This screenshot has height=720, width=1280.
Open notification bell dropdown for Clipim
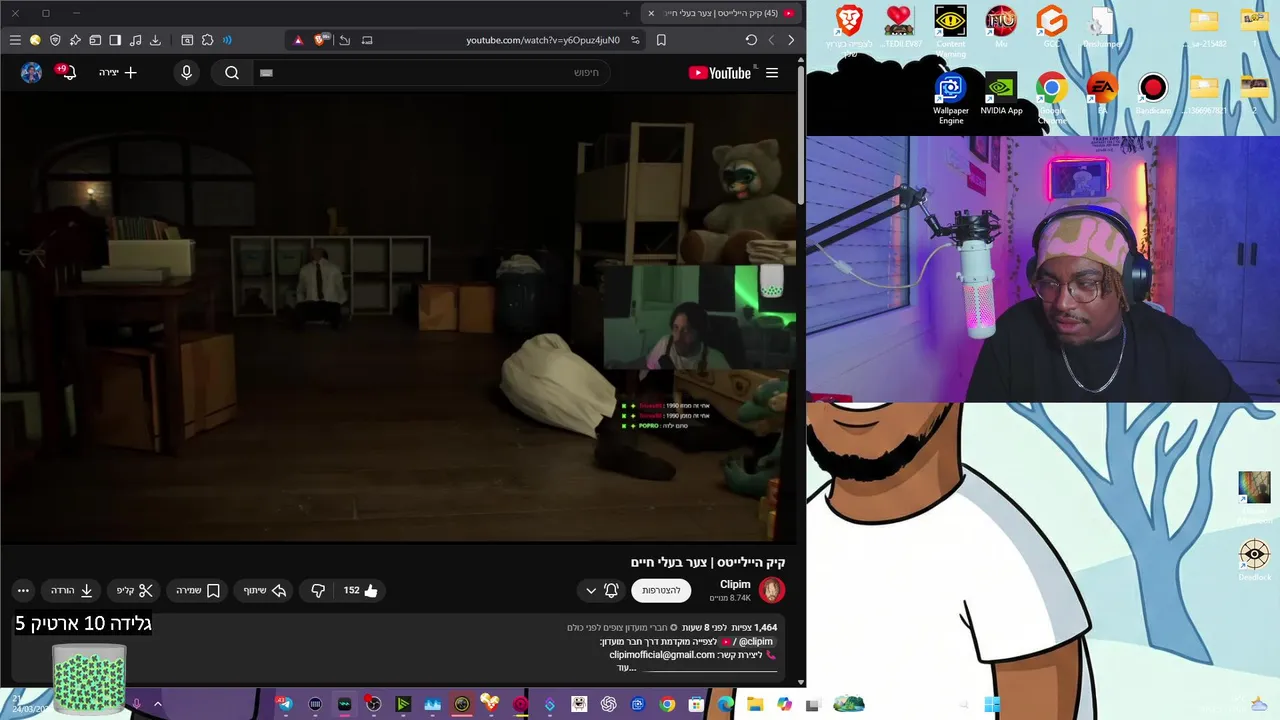[600, 590]
